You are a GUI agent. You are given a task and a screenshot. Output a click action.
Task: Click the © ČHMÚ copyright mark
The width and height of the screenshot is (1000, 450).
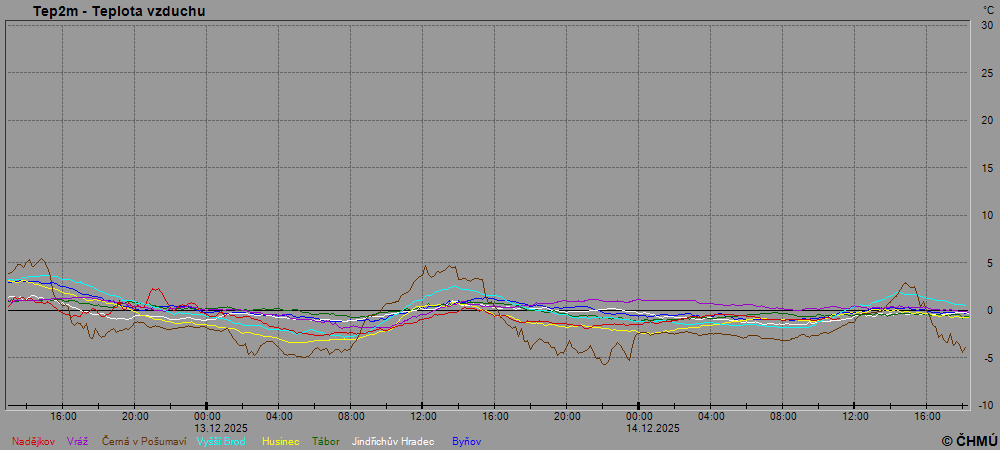(x=968, y=440)
